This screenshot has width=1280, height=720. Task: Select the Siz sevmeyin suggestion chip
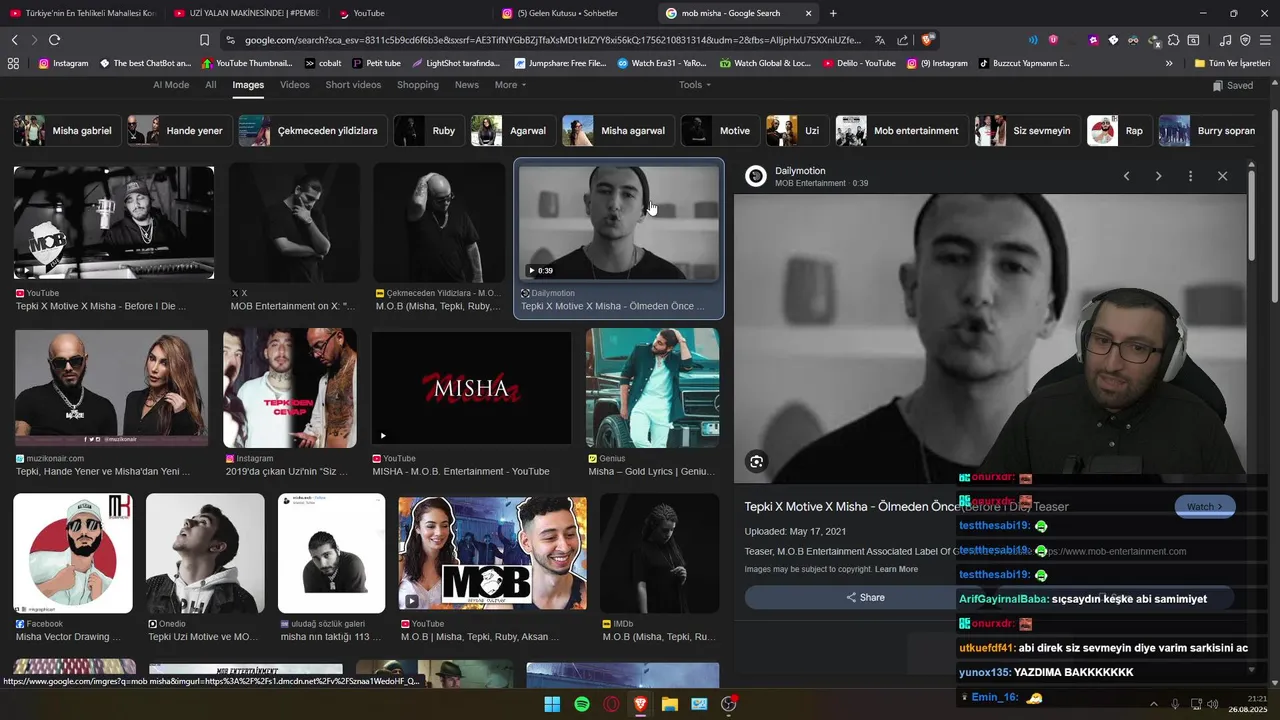click(x=1027, y=131)
